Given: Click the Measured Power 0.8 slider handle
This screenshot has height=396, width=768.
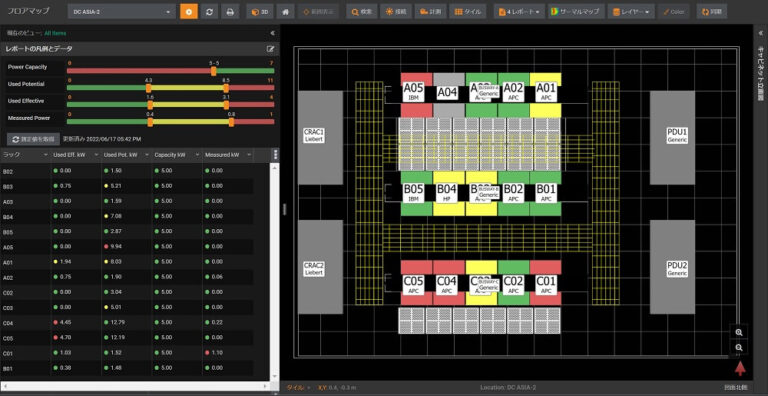Looking at the screenshot, I should click(x=231, y=122).
